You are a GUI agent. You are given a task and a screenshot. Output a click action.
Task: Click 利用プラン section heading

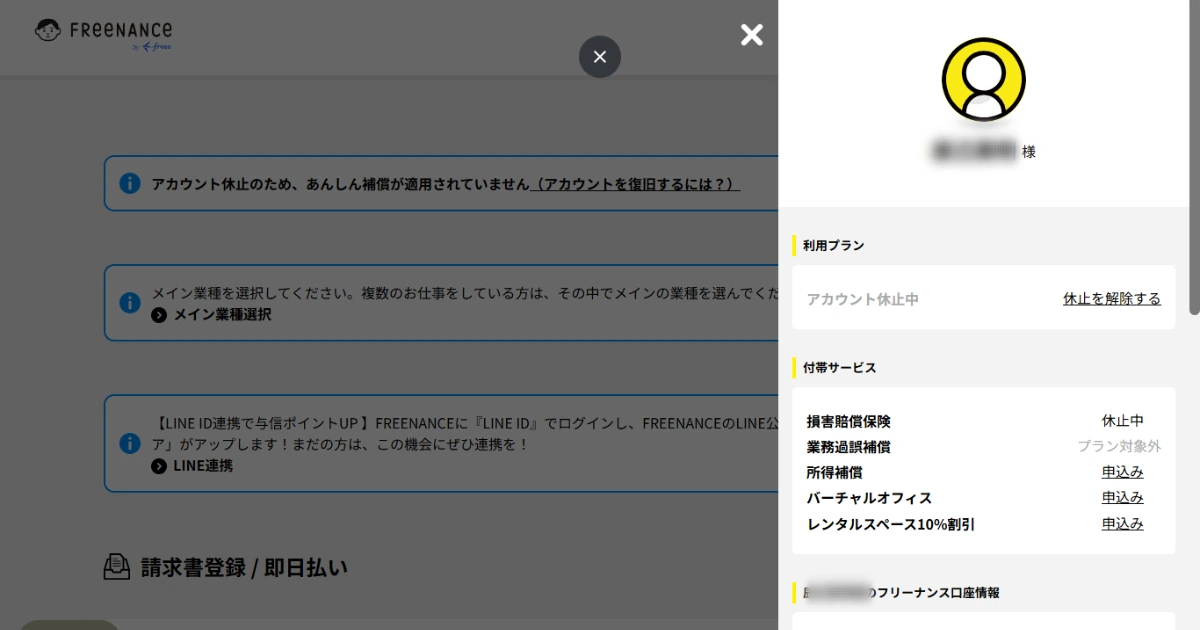pos(834,245)
